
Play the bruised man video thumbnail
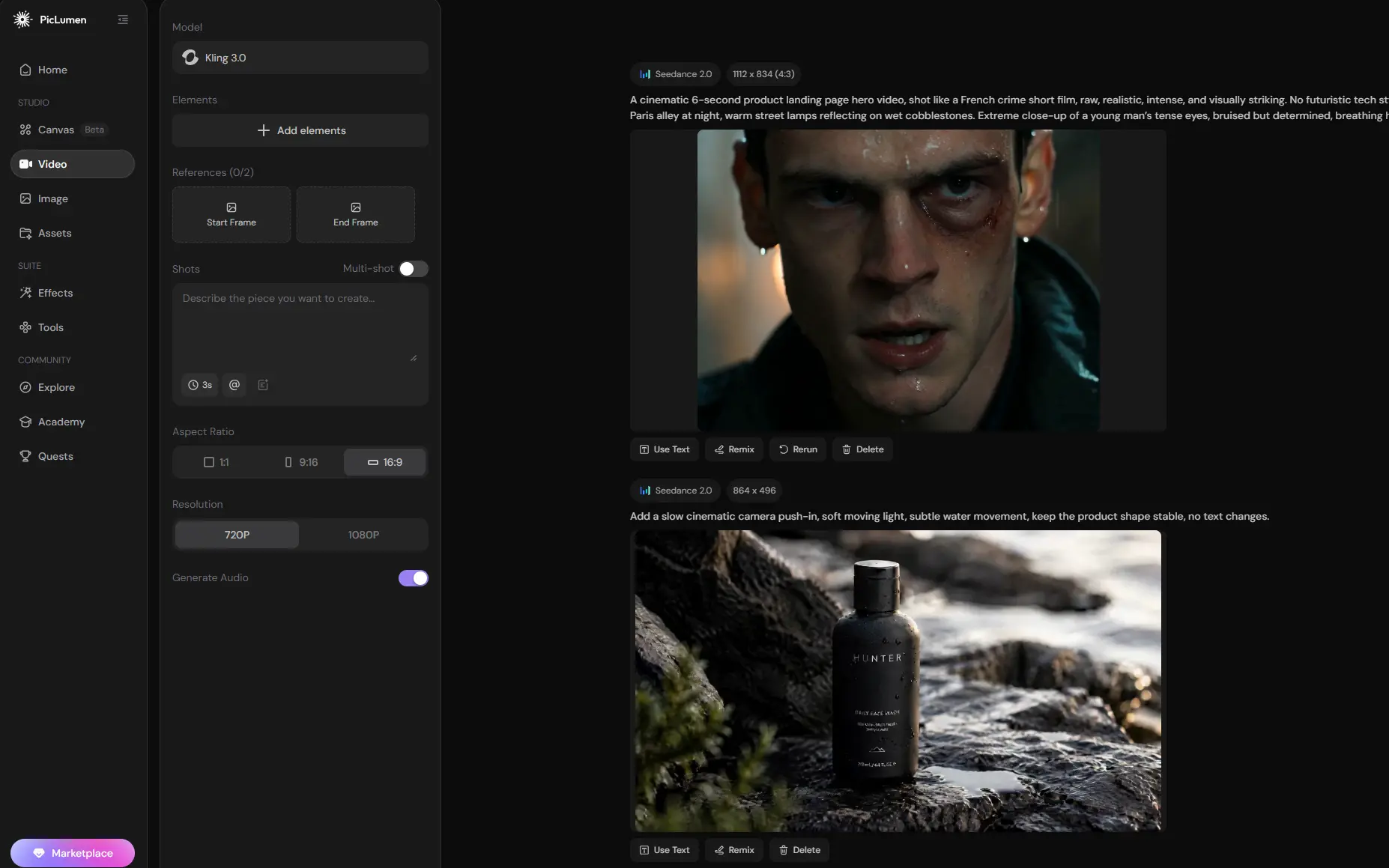[898, 280]
